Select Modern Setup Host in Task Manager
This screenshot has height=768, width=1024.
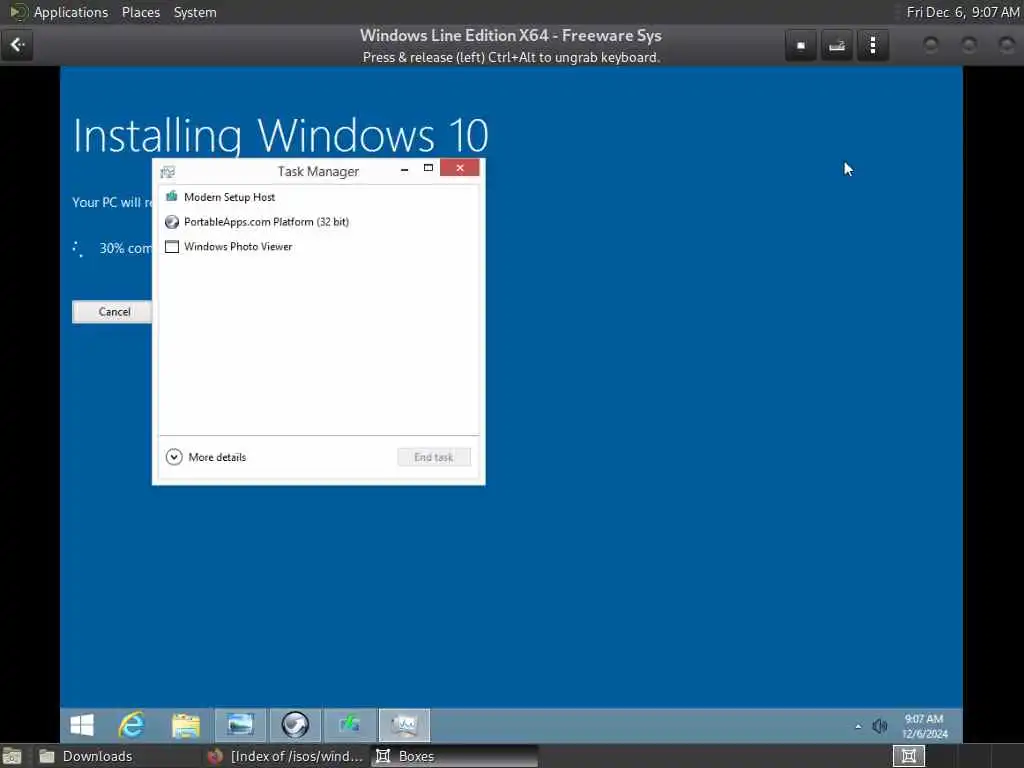[319, 197]
